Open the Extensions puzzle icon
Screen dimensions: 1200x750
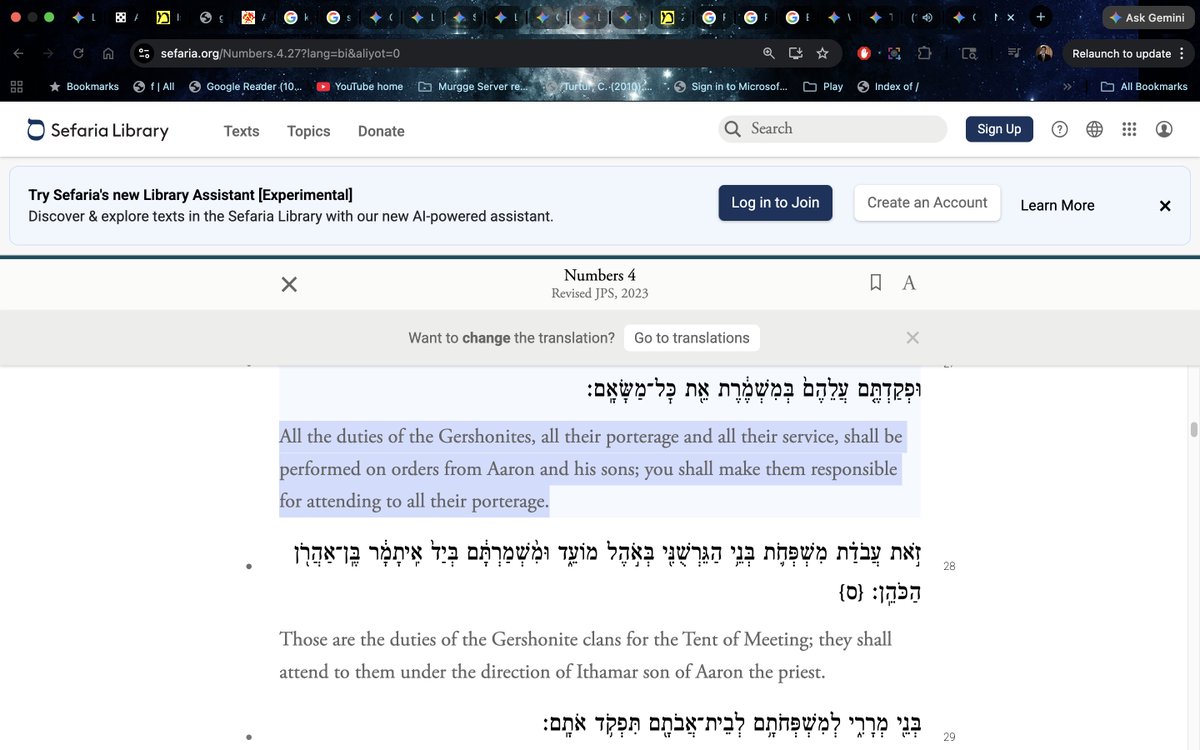924,53
